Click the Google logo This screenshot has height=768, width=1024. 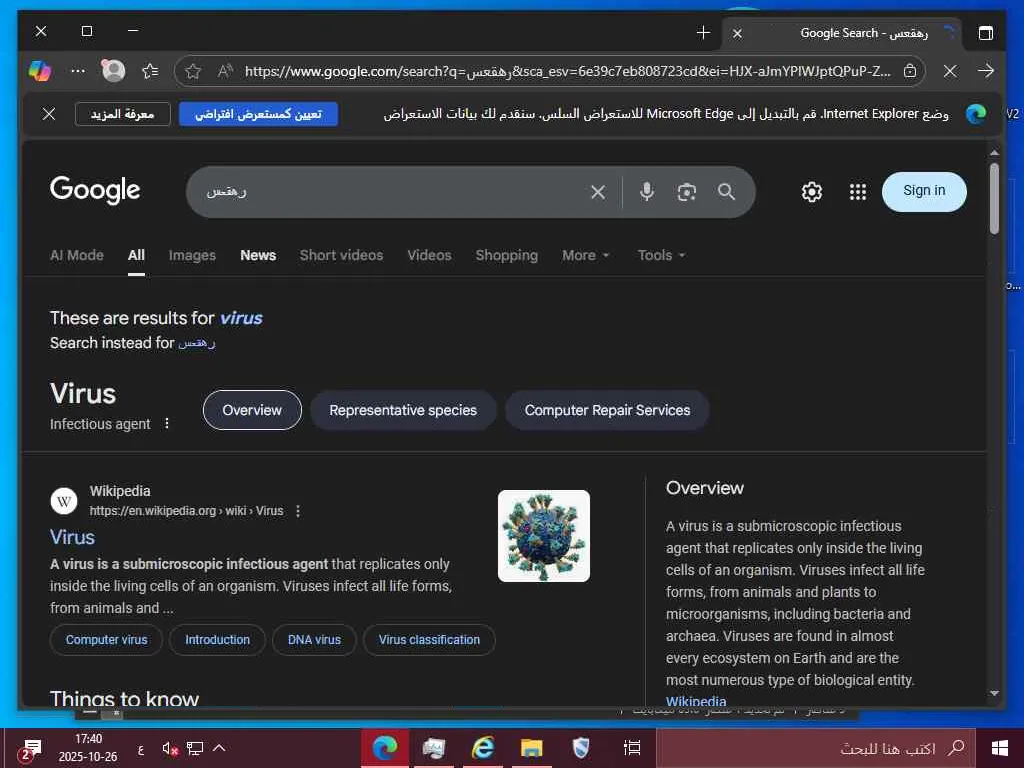(x=95, y=190)
